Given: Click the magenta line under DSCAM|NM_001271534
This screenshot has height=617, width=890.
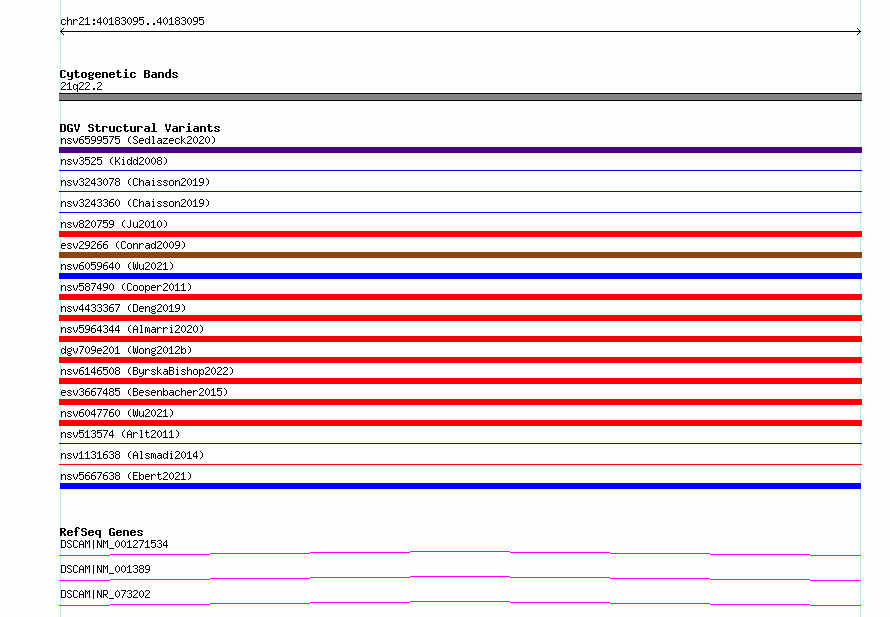Looking at the screenshot, I should tap(460, 553).
